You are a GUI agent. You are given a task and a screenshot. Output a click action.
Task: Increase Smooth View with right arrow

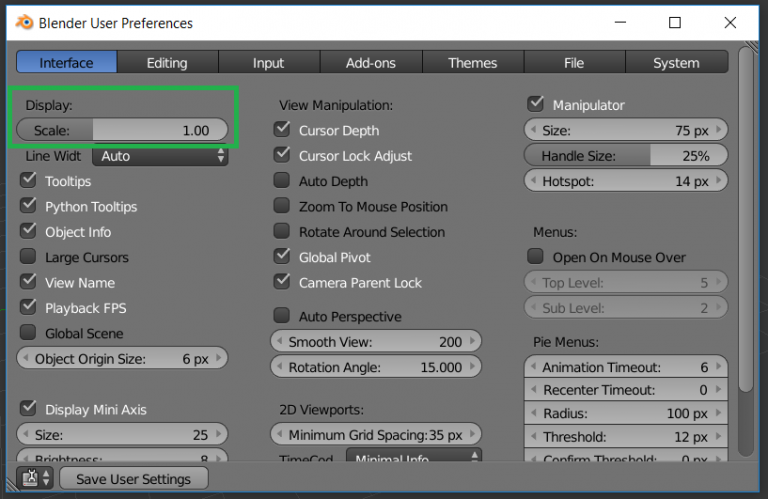pyautogui.click(x=473, y=341)
